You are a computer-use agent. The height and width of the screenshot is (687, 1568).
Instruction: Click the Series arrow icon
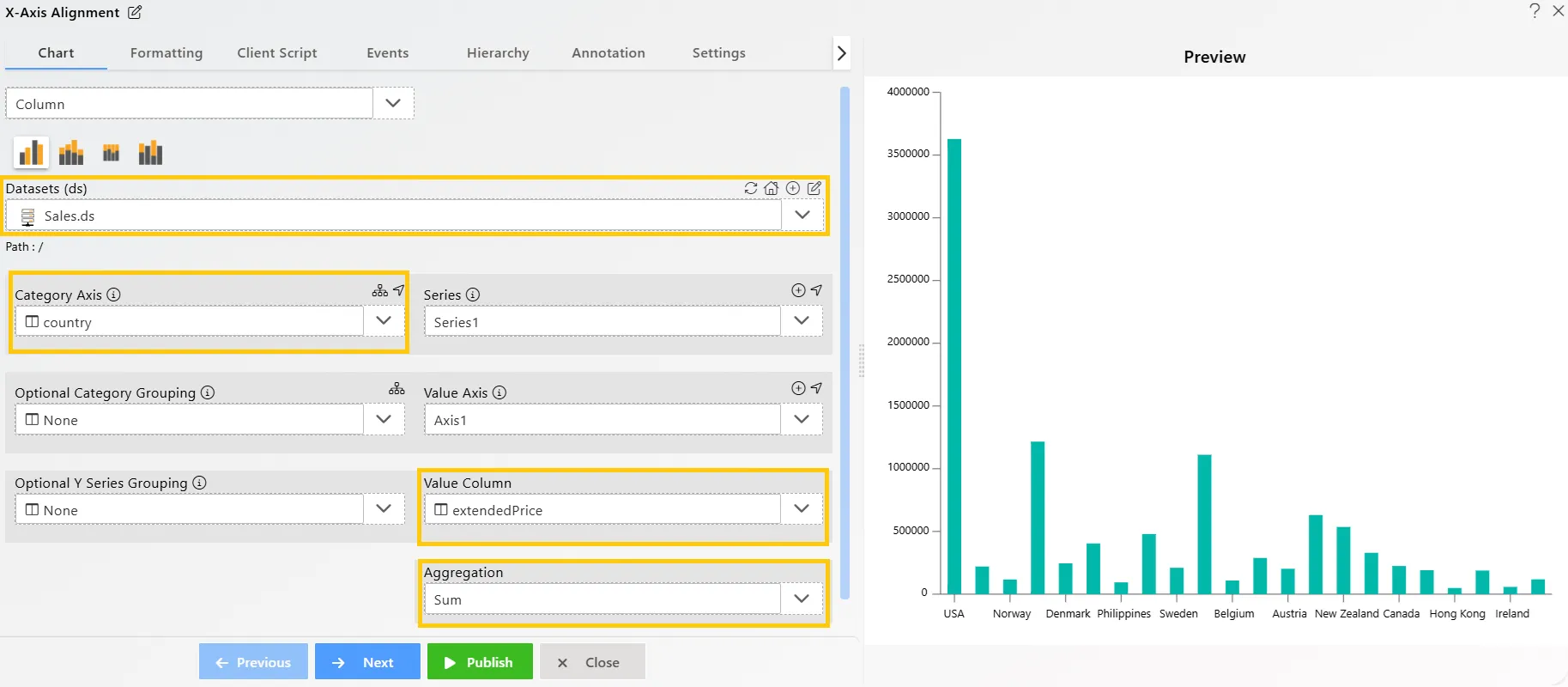[816, 290]
